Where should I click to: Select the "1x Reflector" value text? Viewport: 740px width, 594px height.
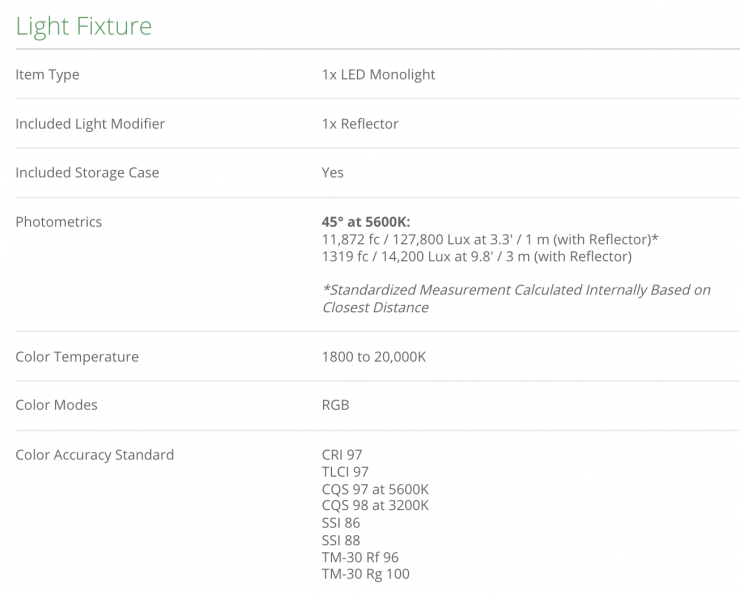coord(360,124)
